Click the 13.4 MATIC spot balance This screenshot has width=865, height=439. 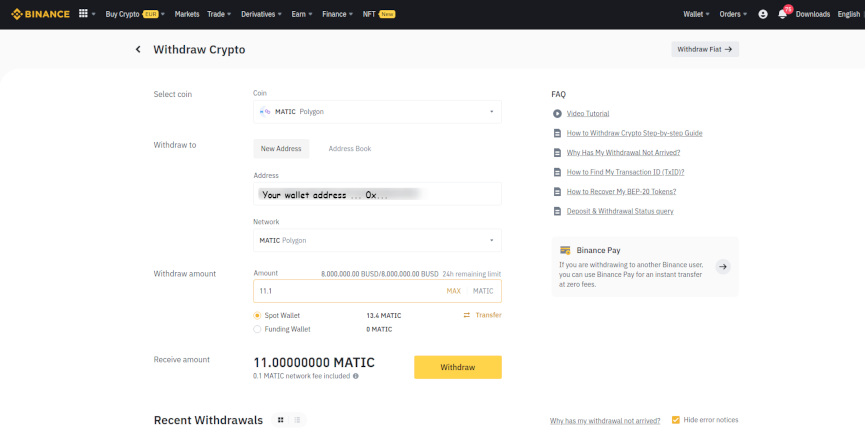click(x=384, y=315)
